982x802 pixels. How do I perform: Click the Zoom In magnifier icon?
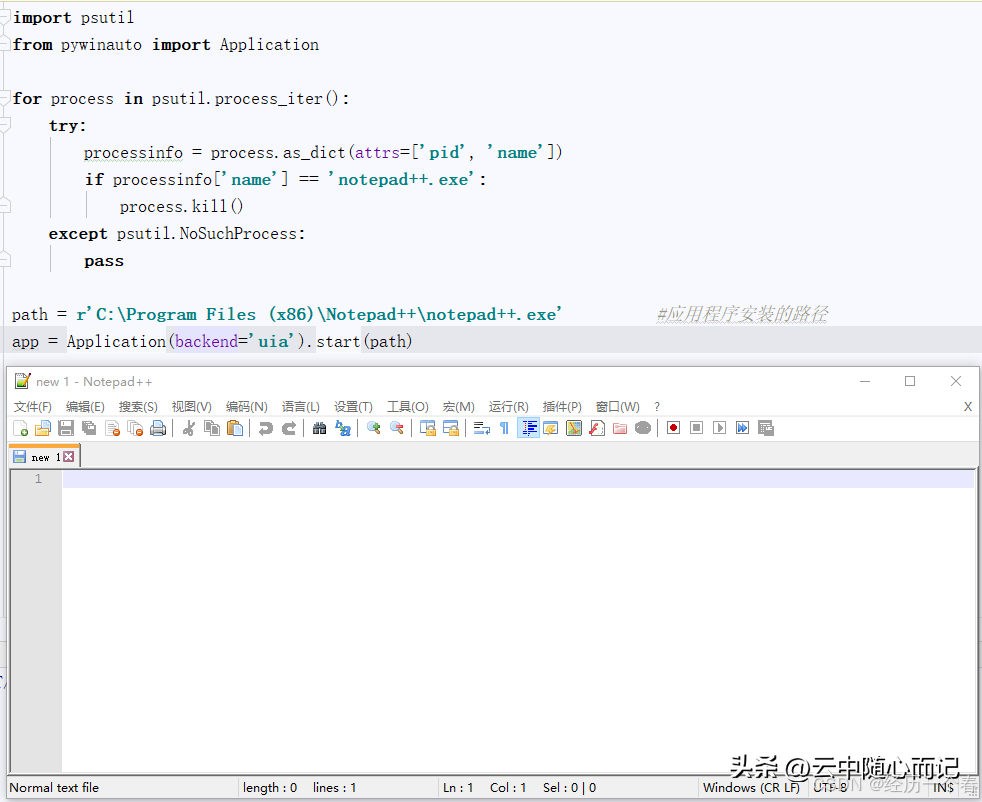[374, 428]
